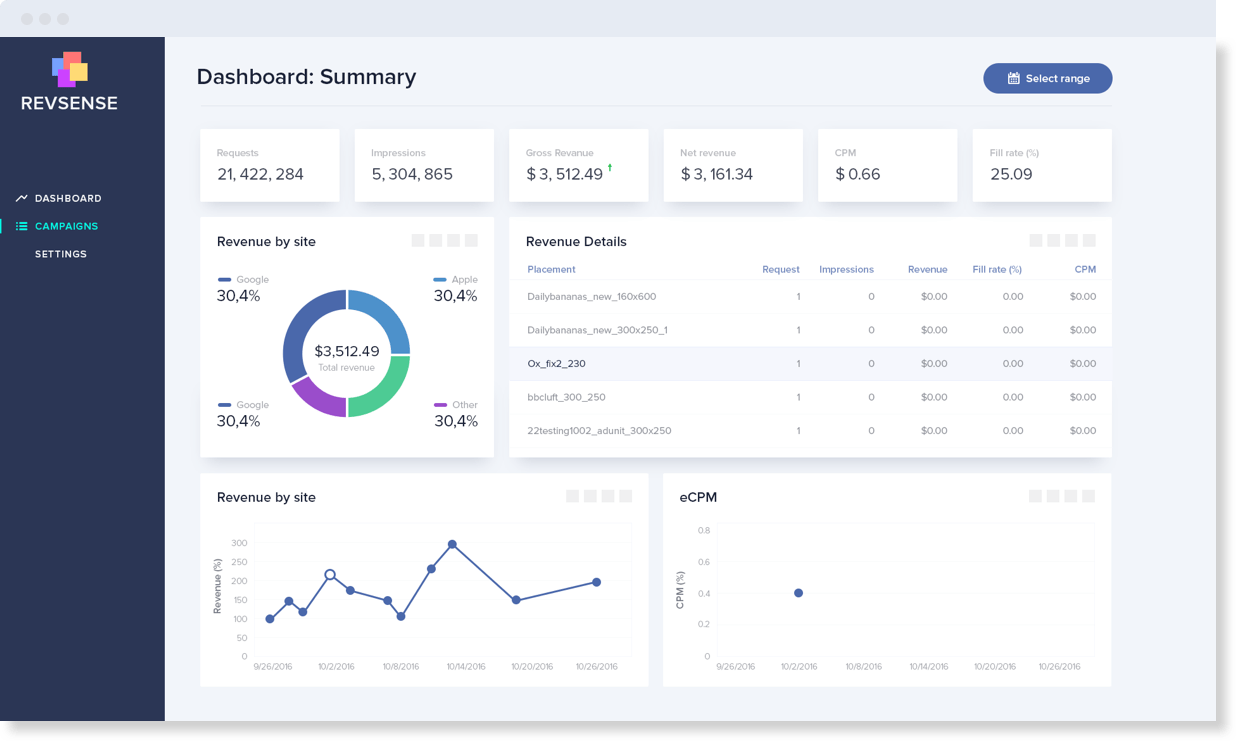Sort table by the Placement column header
This screenshot has width=1236, height=741.
pos(551,269)
